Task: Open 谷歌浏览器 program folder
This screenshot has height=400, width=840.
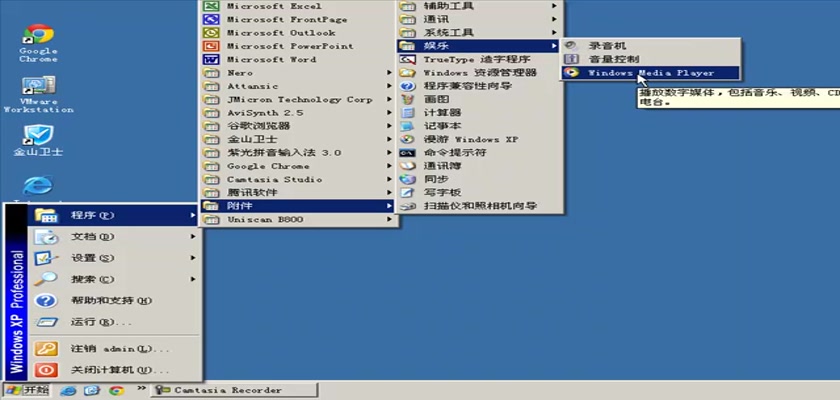Action: tap(299, 126)
